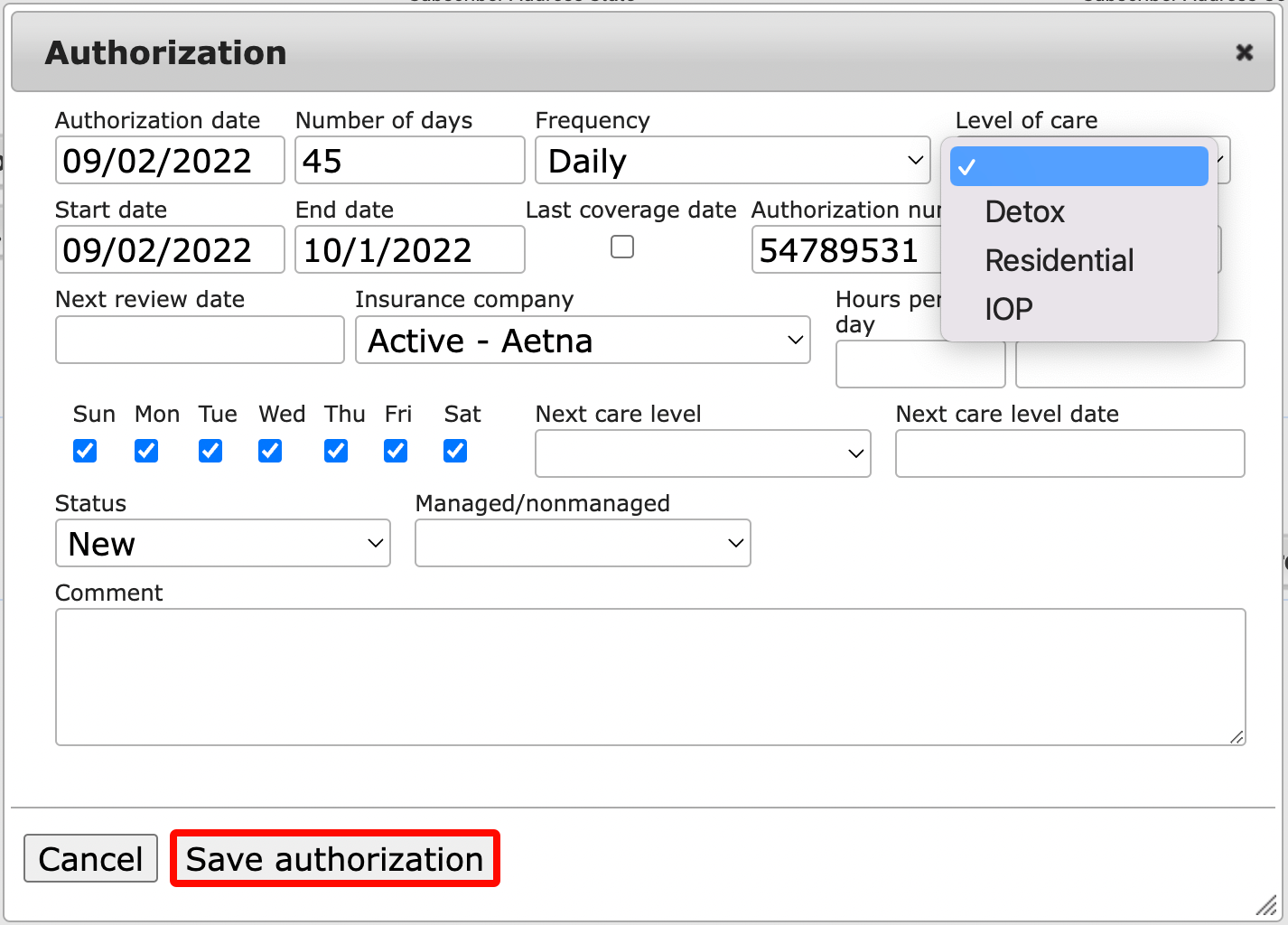
Task: Expand the Insurance company dropdown
Action: click(583, 341)
